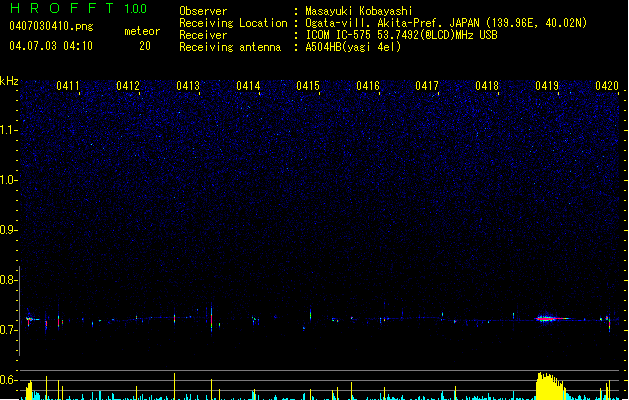
Task: Click the 0.6 frequency axis label
Action: tap(9, 380)
